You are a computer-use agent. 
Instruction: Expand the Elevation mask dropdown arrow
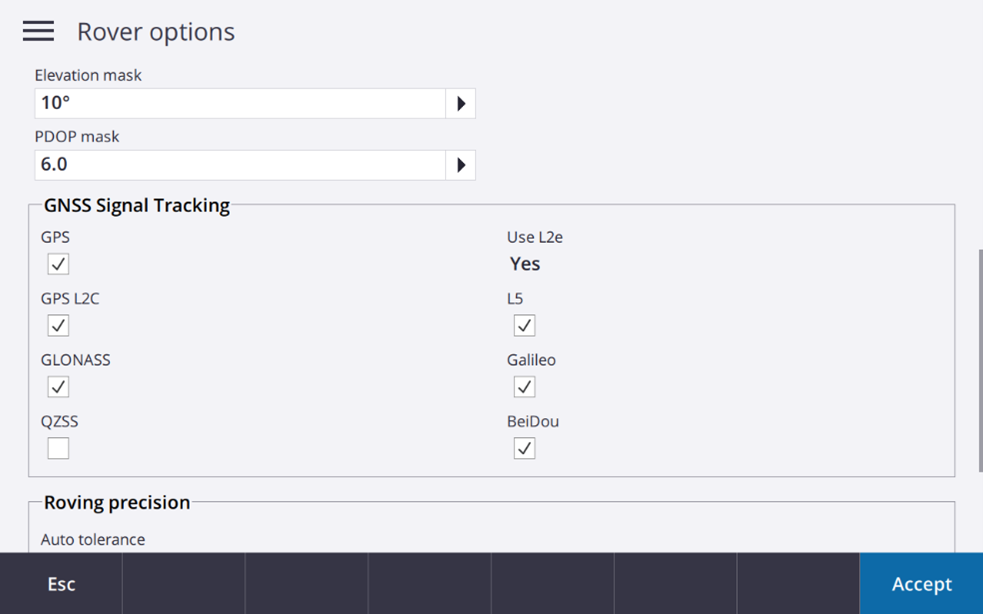coord(461,103)
